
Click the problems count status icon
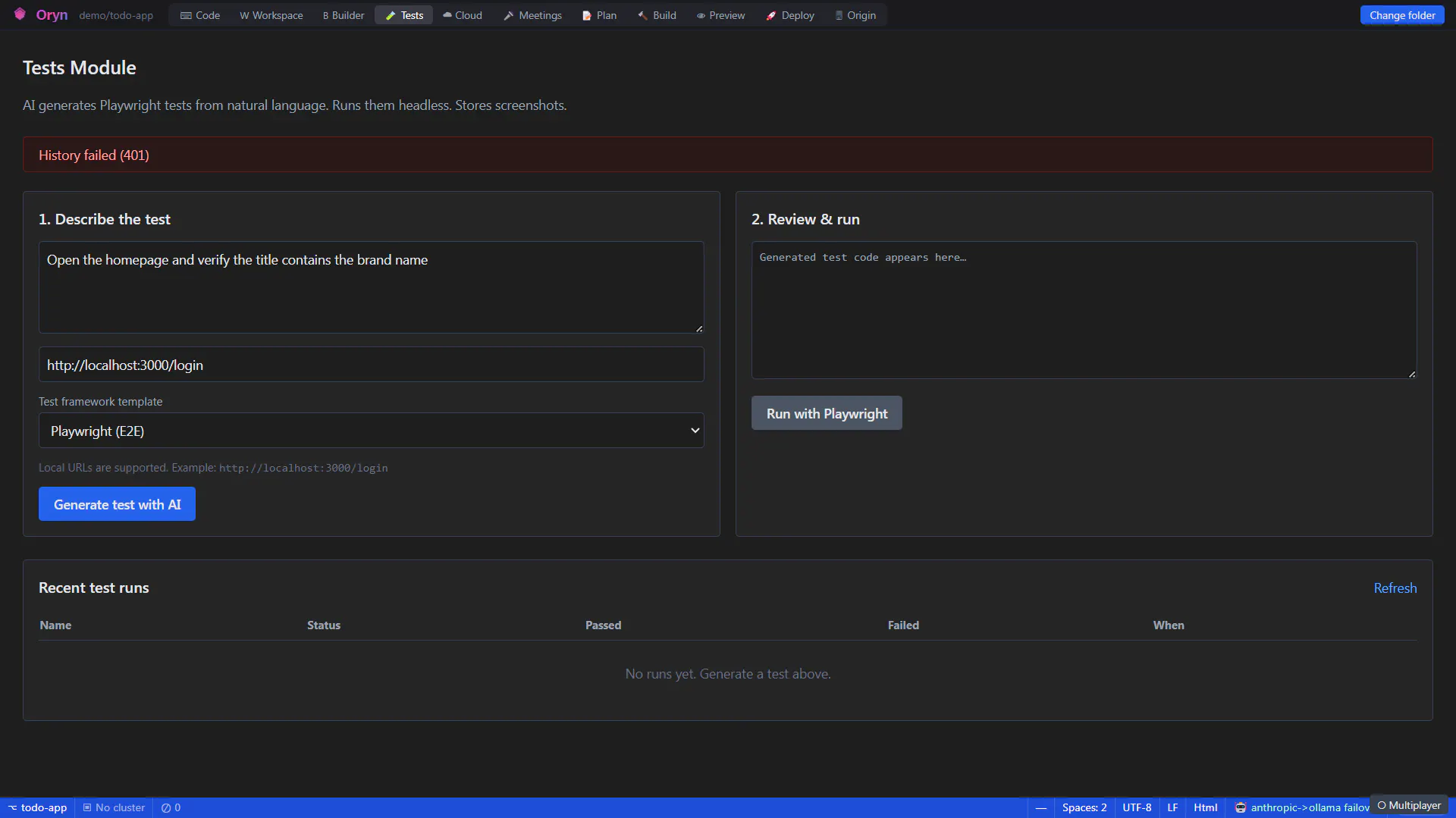pos(171,807)
